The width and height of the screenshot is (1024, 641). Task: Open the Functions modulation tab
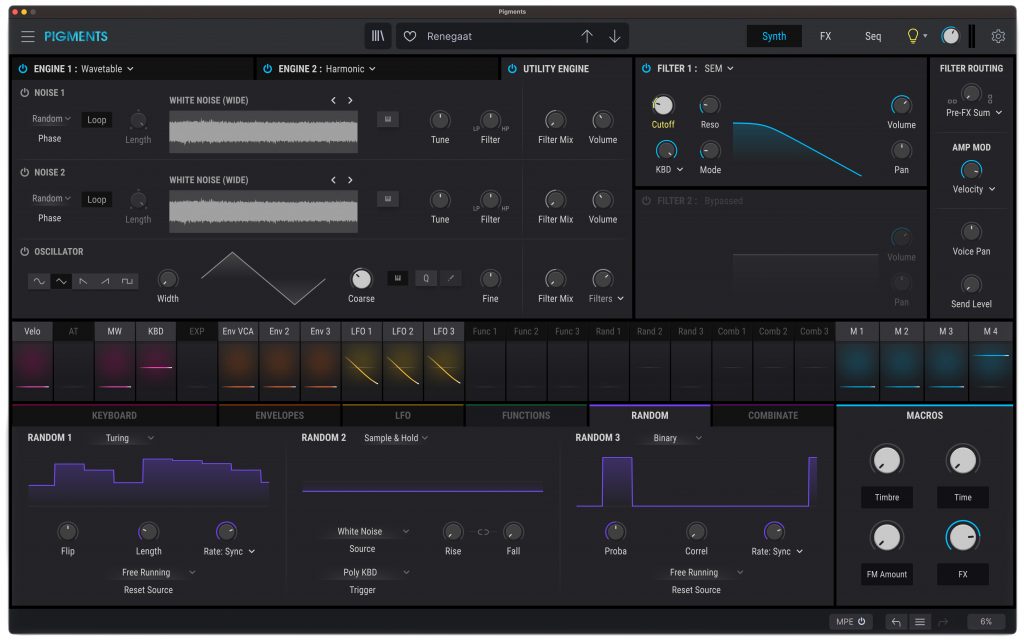point(527,414)
